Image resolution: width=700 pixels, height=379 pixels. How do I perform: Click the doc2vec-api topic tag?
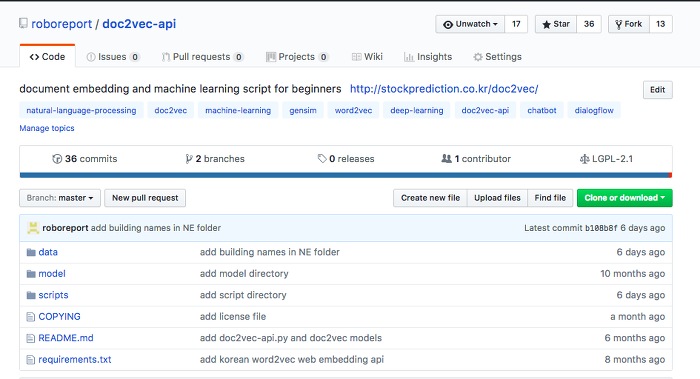coord(485,110)
